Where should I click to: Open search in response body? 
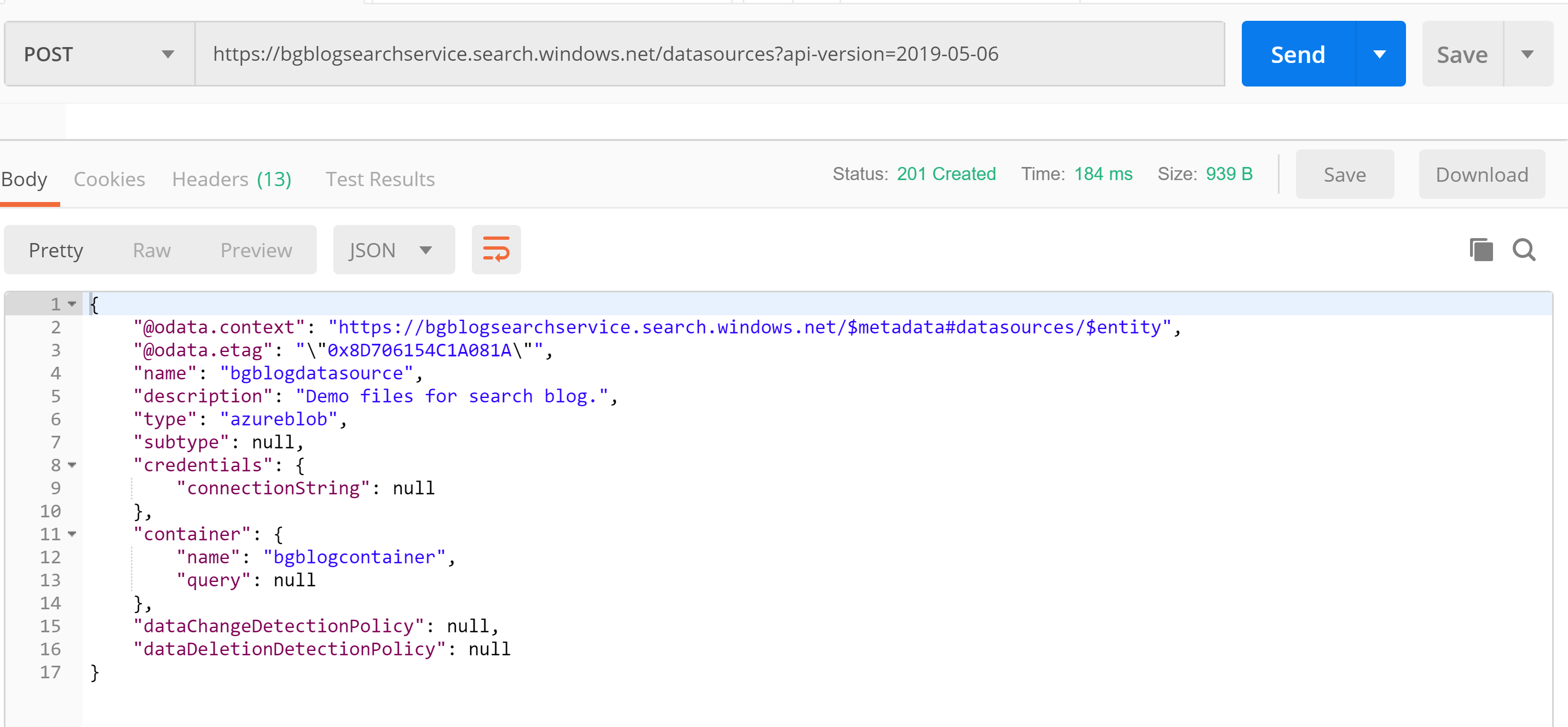click(1524, 250)
